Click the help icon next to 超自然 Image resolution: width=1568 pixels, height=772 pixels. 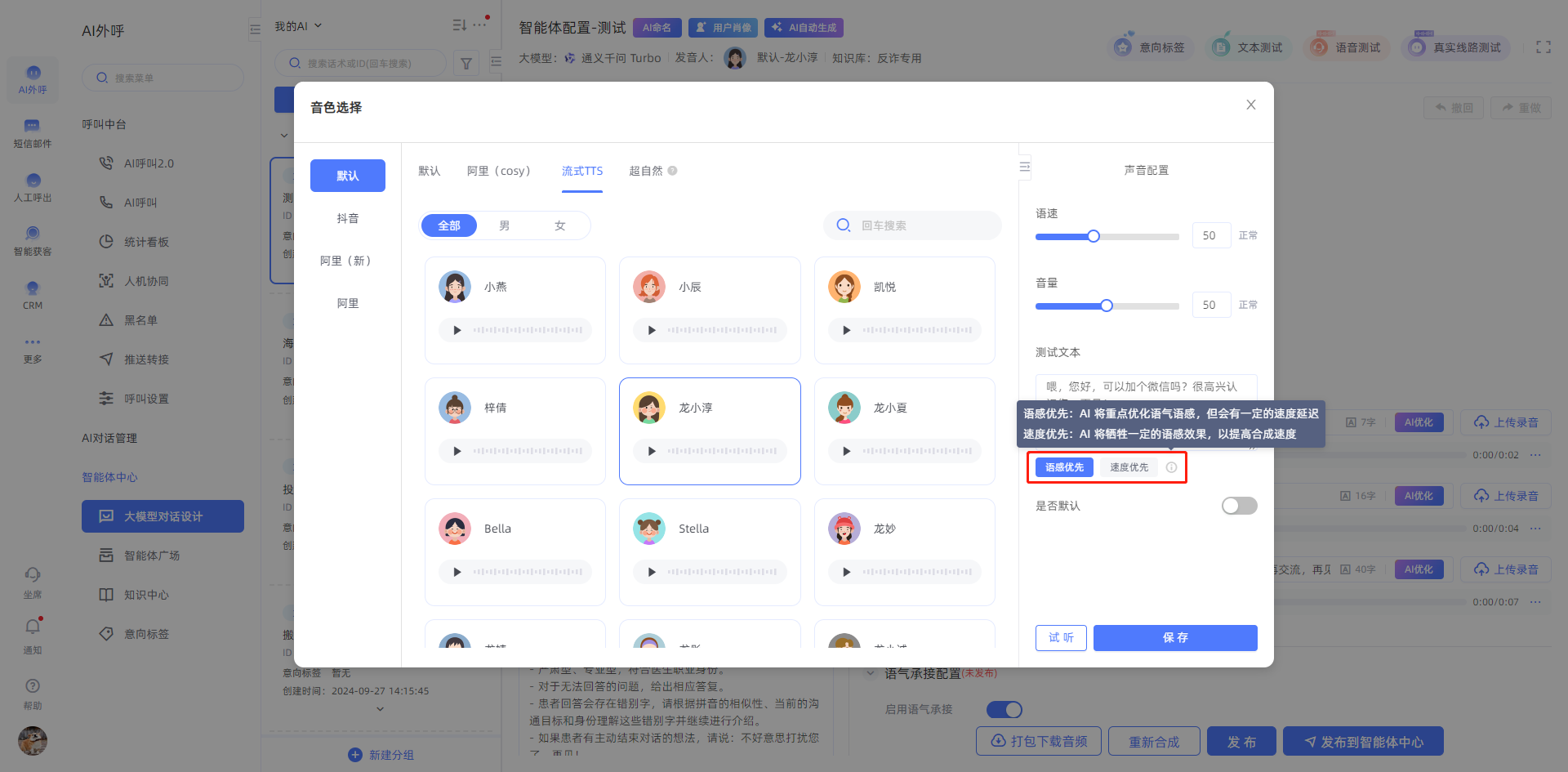(x=673, y=171)
